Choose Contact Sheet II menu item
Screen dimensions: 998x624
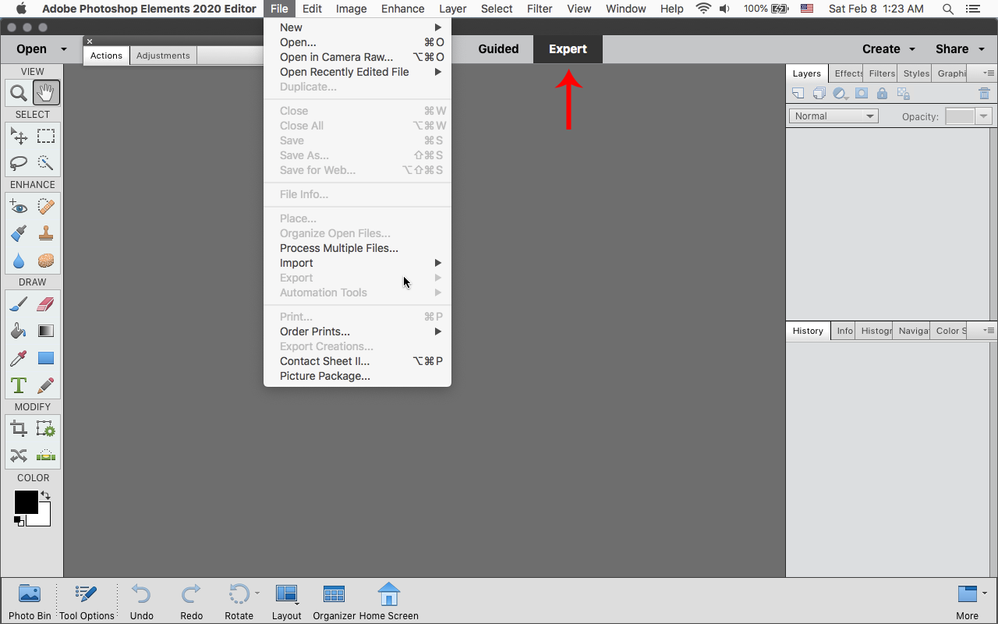[358, 361]
